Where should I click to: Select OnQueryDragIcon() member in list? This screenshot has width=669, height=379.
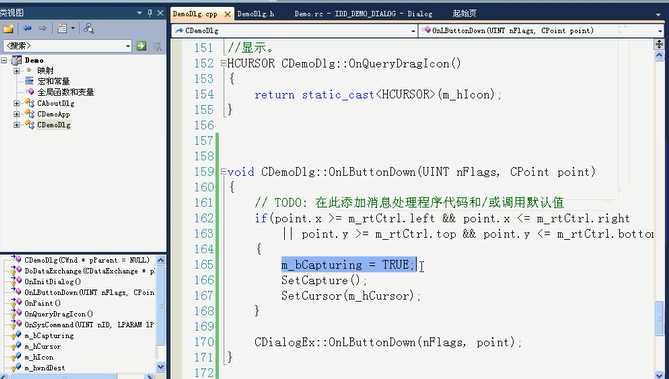tap(58, 314)
